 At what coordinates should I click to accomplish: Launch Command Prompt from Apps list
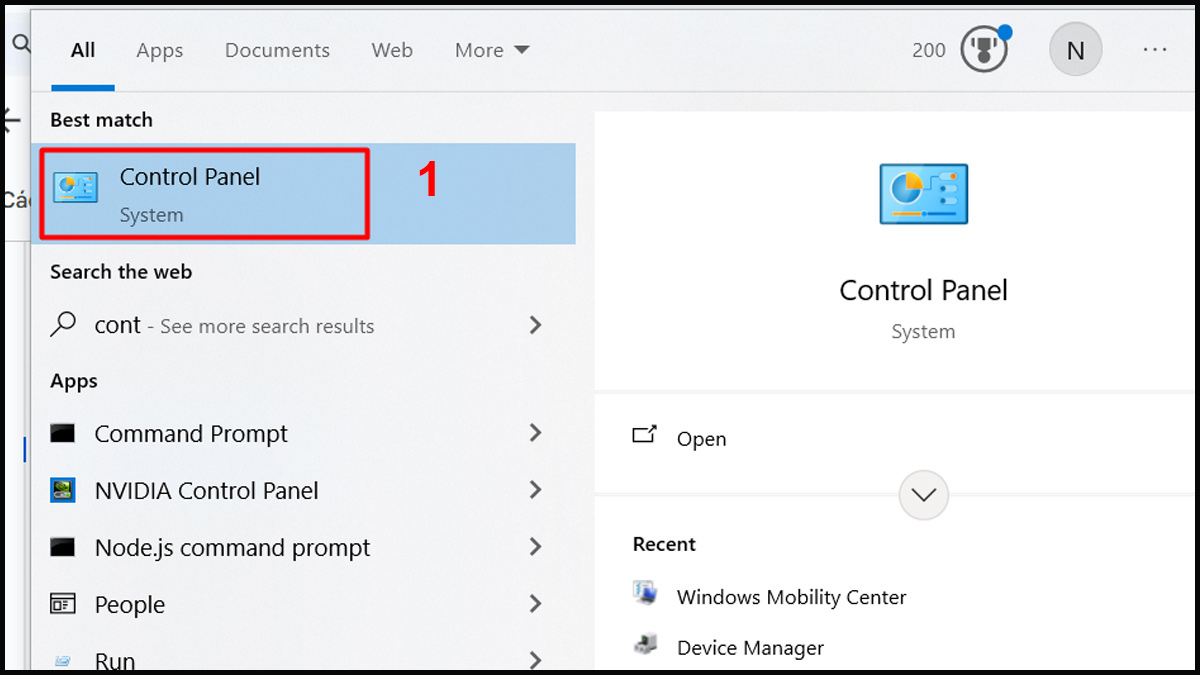click(191, 433)
